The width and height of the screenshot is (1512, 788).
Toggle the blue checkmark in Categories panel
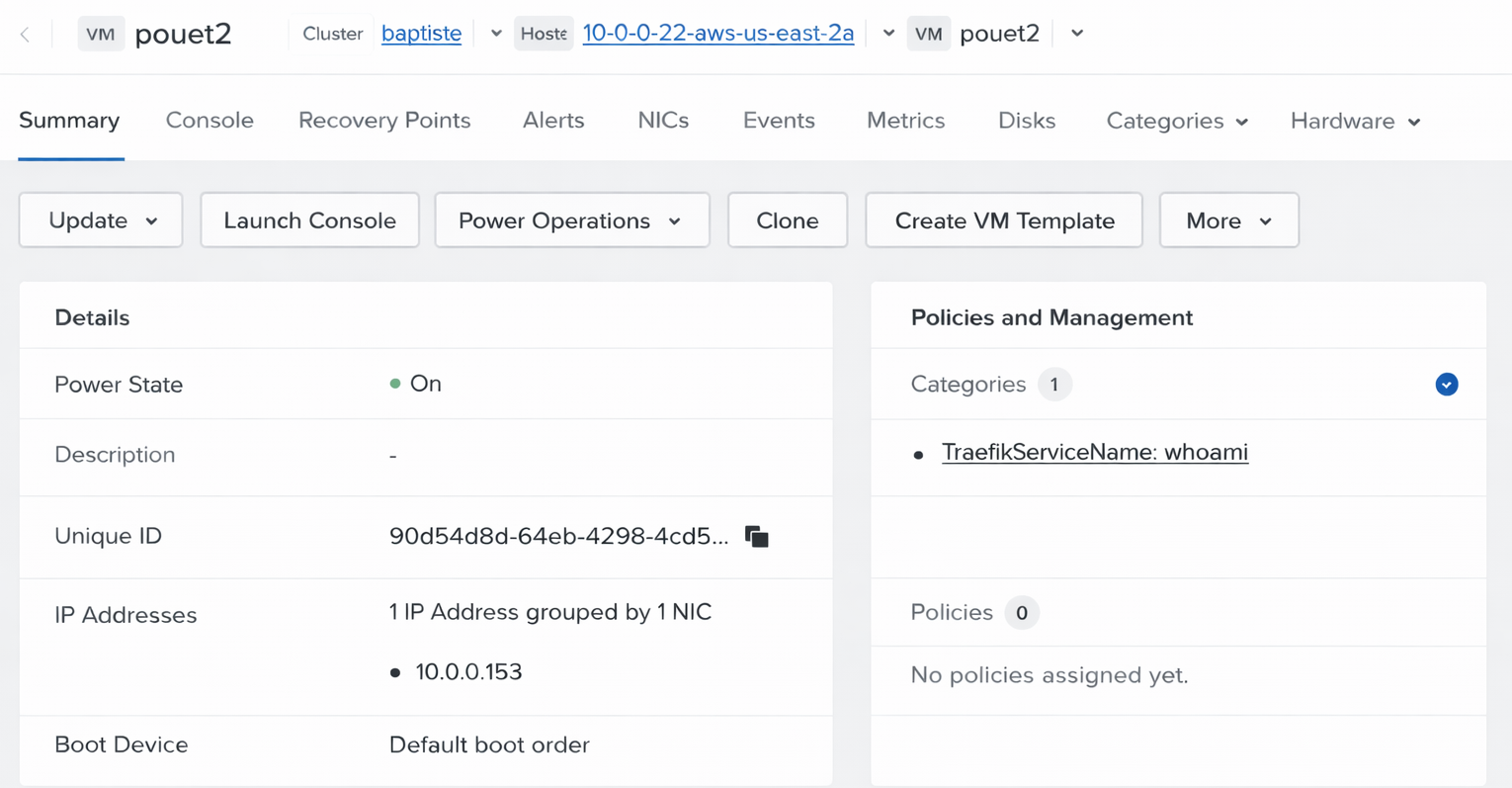pos(1446,384)
